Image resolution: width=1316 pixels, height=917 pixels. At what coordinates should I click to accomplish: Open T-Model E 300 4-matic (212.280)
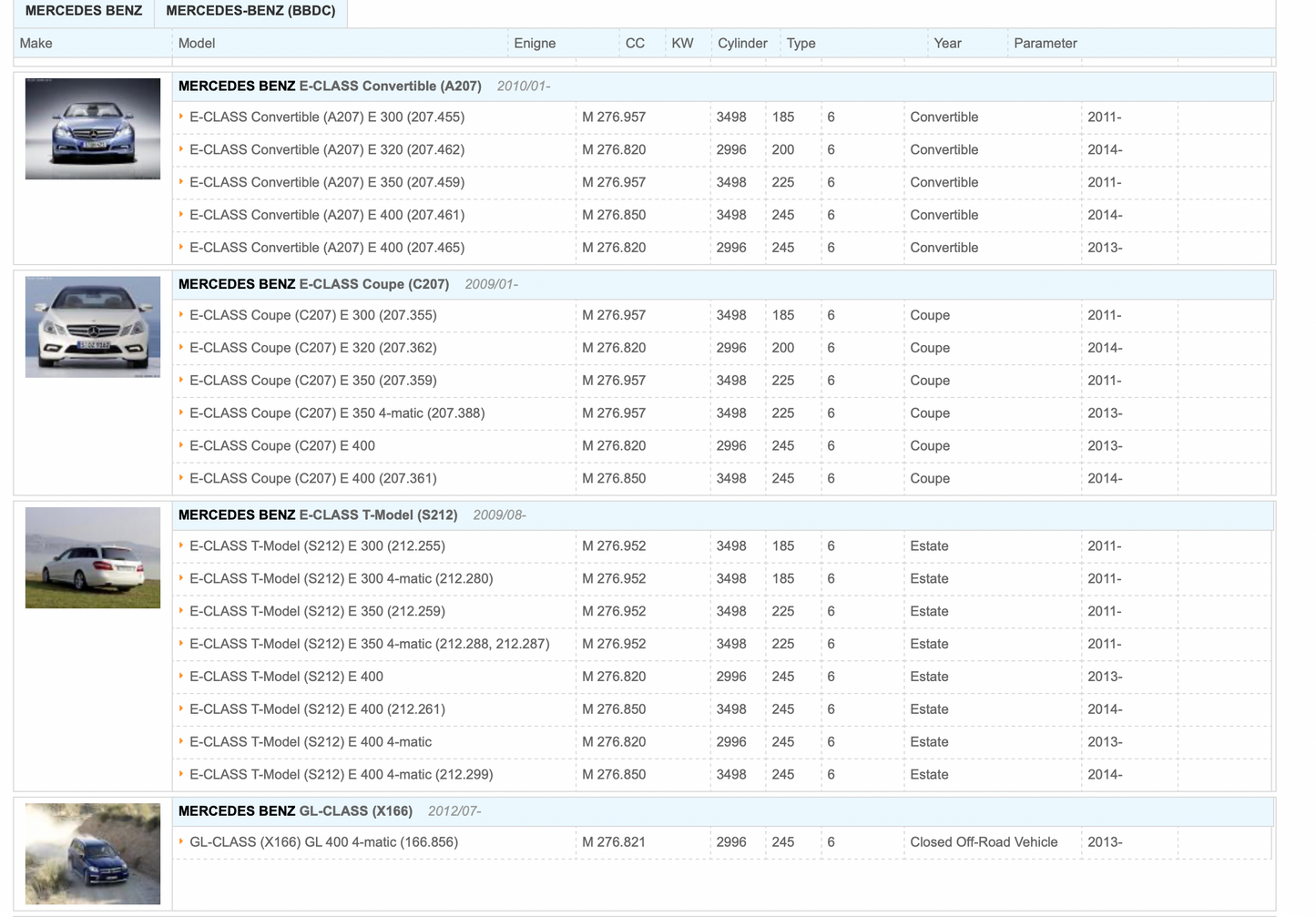[342, 579]
